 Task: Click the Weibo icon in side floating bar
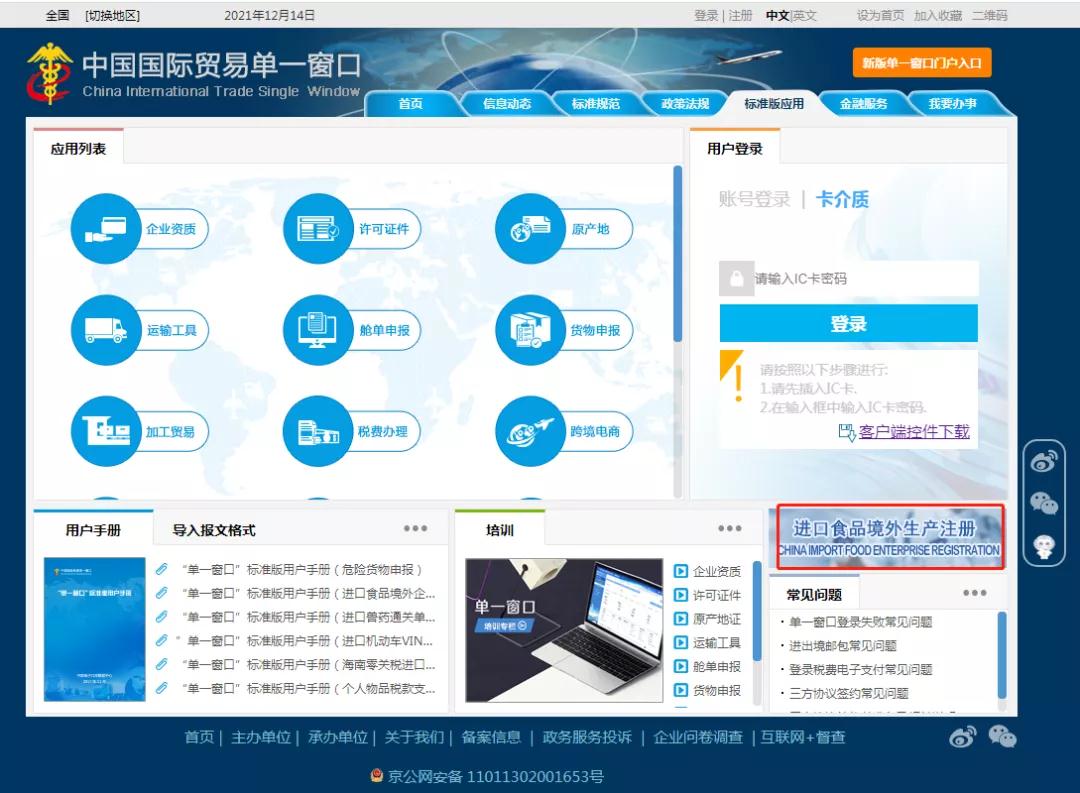(1043, 461)
